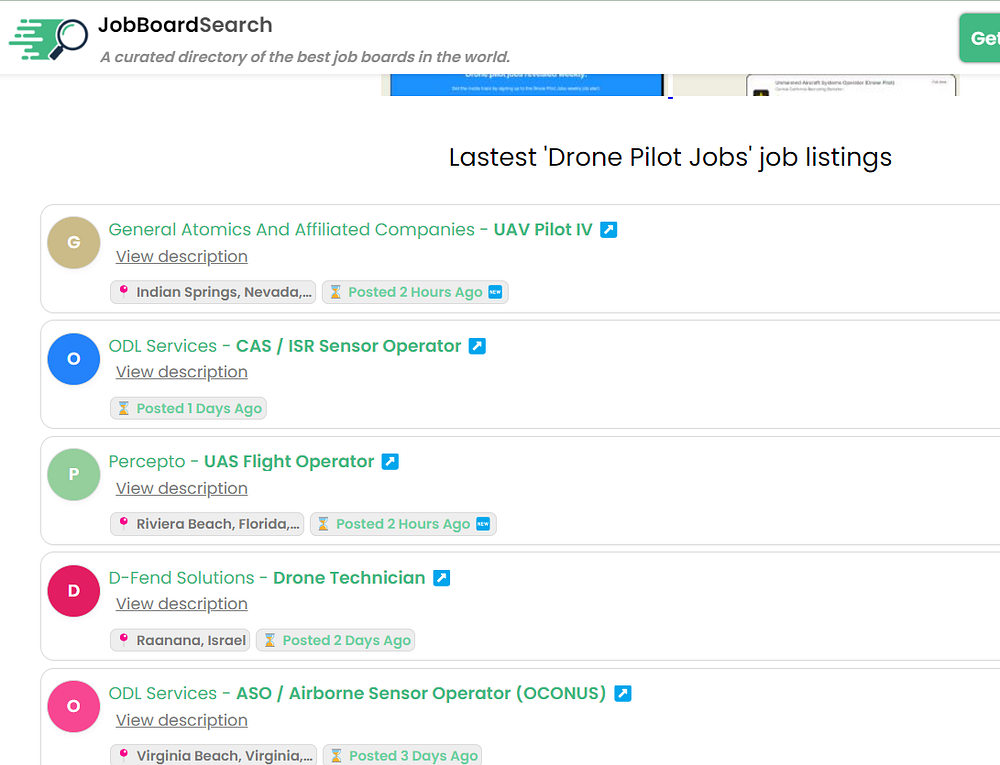
Task: Click the green Get button at top right
Action: point(980,38)
